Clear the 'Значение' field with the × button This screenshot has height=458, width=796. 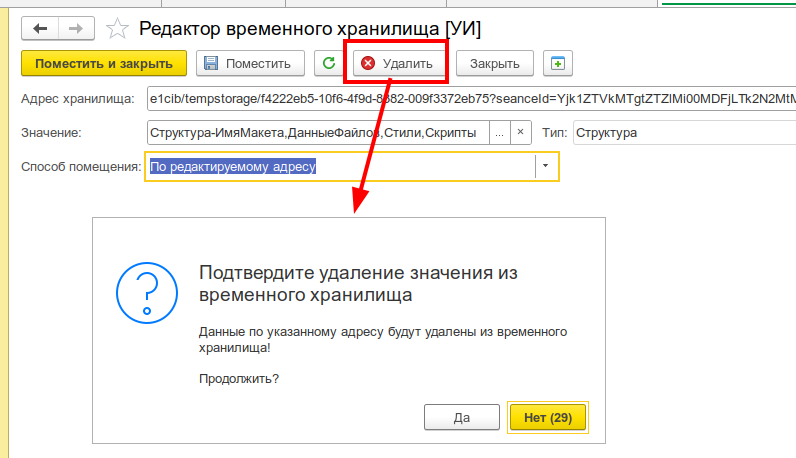pyautogui.click(x=520, y=133)
